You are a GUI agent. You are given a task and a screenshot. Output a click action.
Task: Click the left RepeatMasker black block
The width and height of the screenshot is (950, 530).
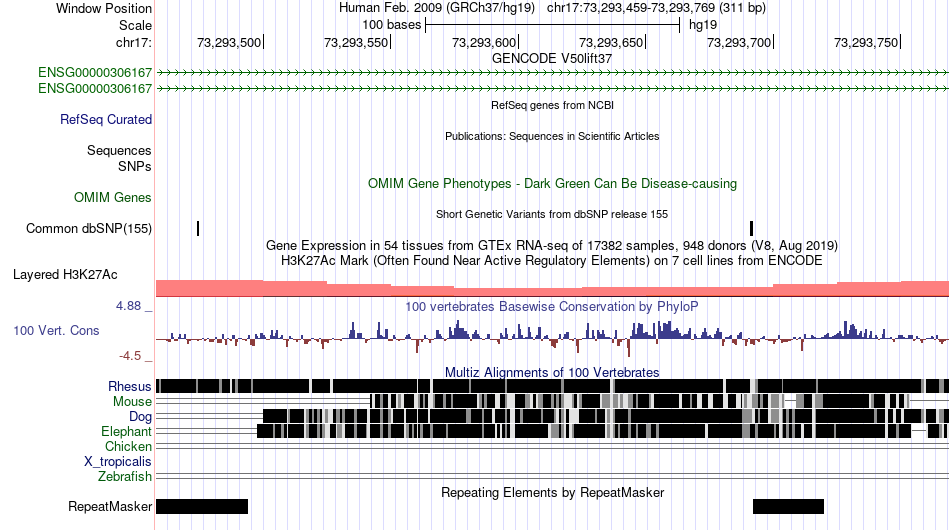[x=202, y=506]
